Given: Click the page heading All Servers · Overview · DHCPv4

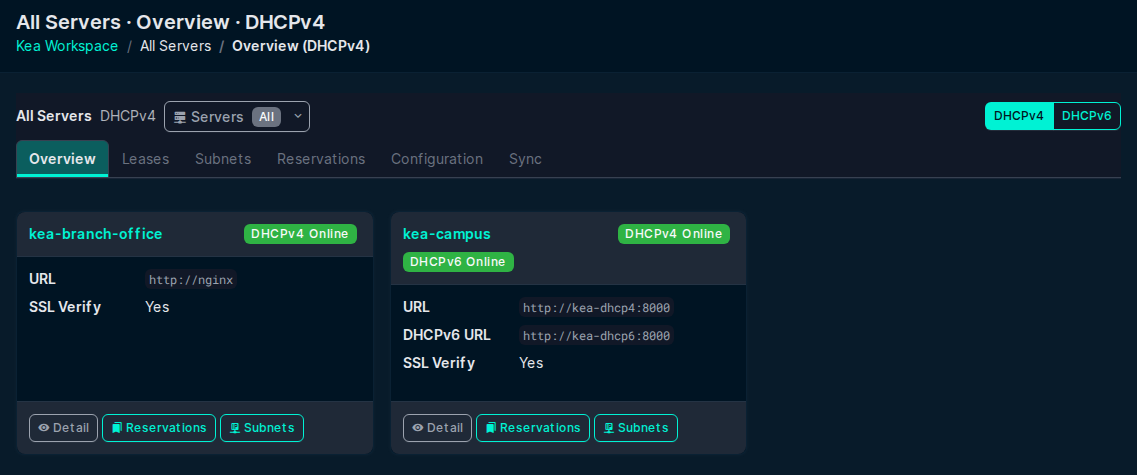Looking at the screenshot, I should (x=170, y=22).
